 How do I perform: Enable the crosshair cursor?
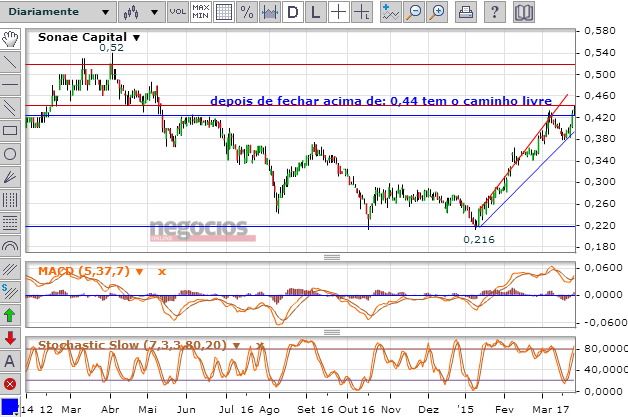[x=339, y=12]
